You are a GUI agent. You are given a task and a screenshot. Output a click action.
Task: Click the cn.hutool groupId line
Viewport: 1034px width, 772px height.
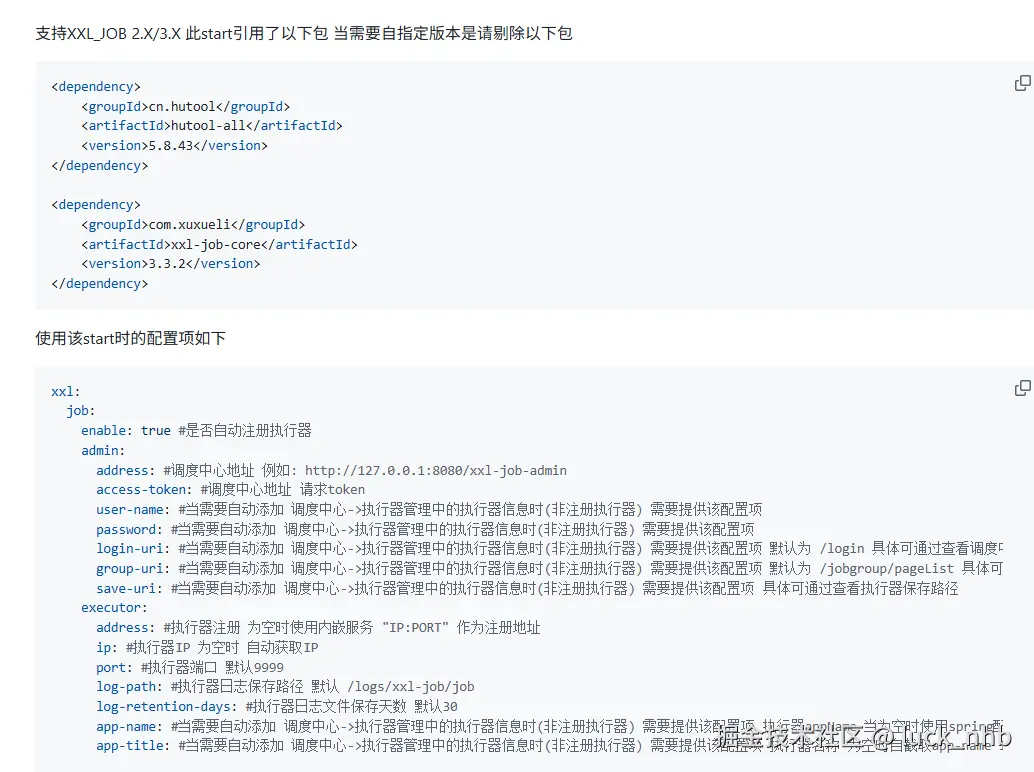pos(185,106)
